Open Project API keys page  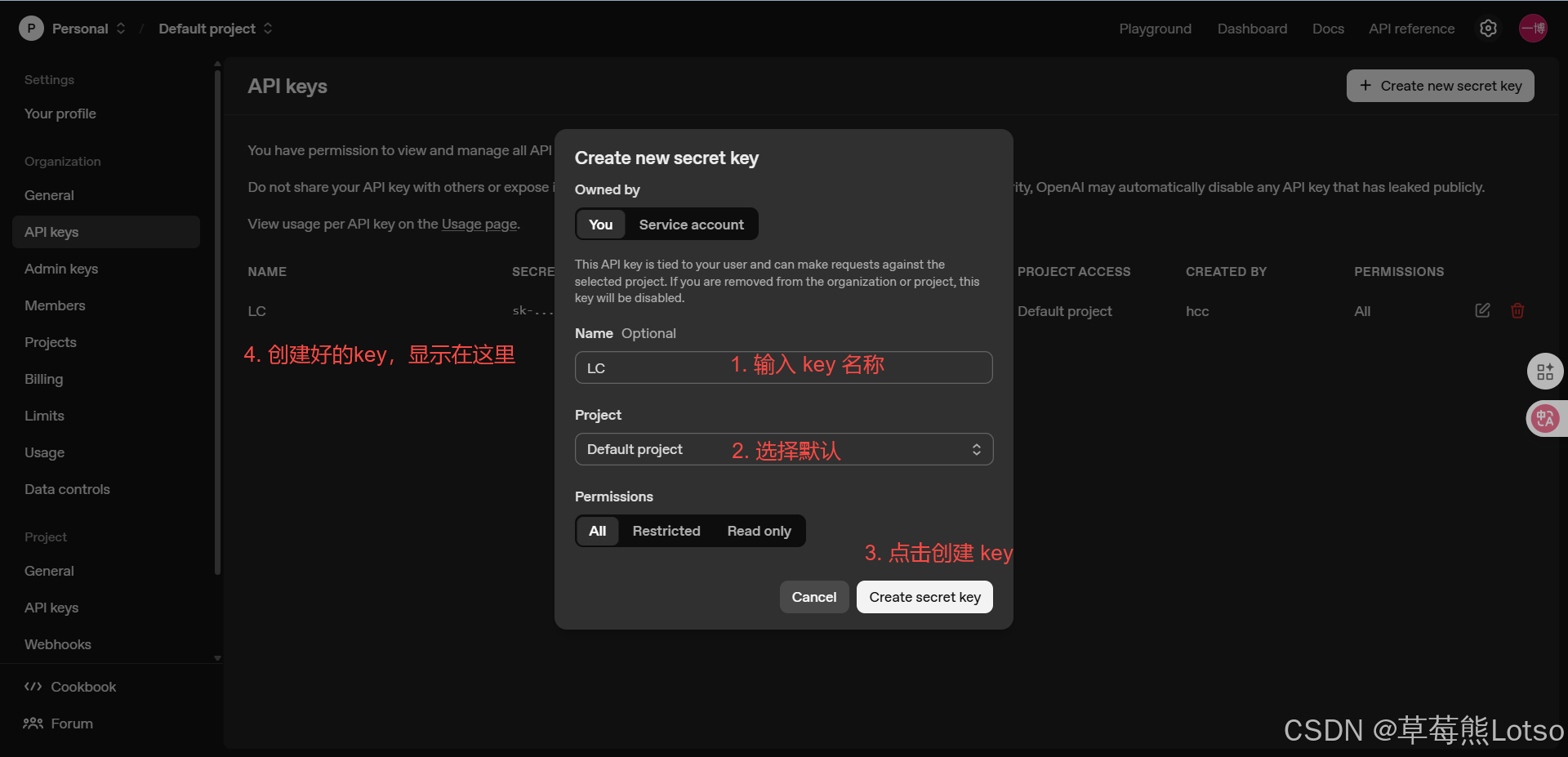(51, 608)
